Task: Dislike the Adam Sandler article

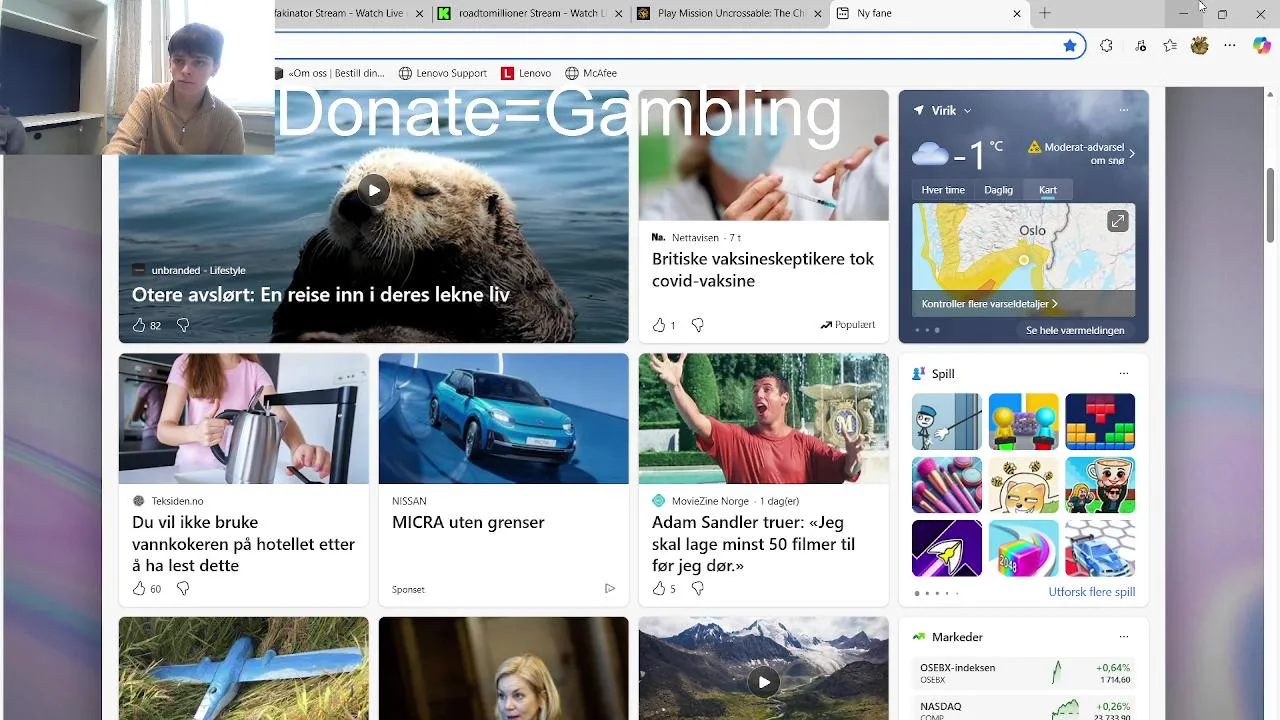Action: tap(698, 589)
